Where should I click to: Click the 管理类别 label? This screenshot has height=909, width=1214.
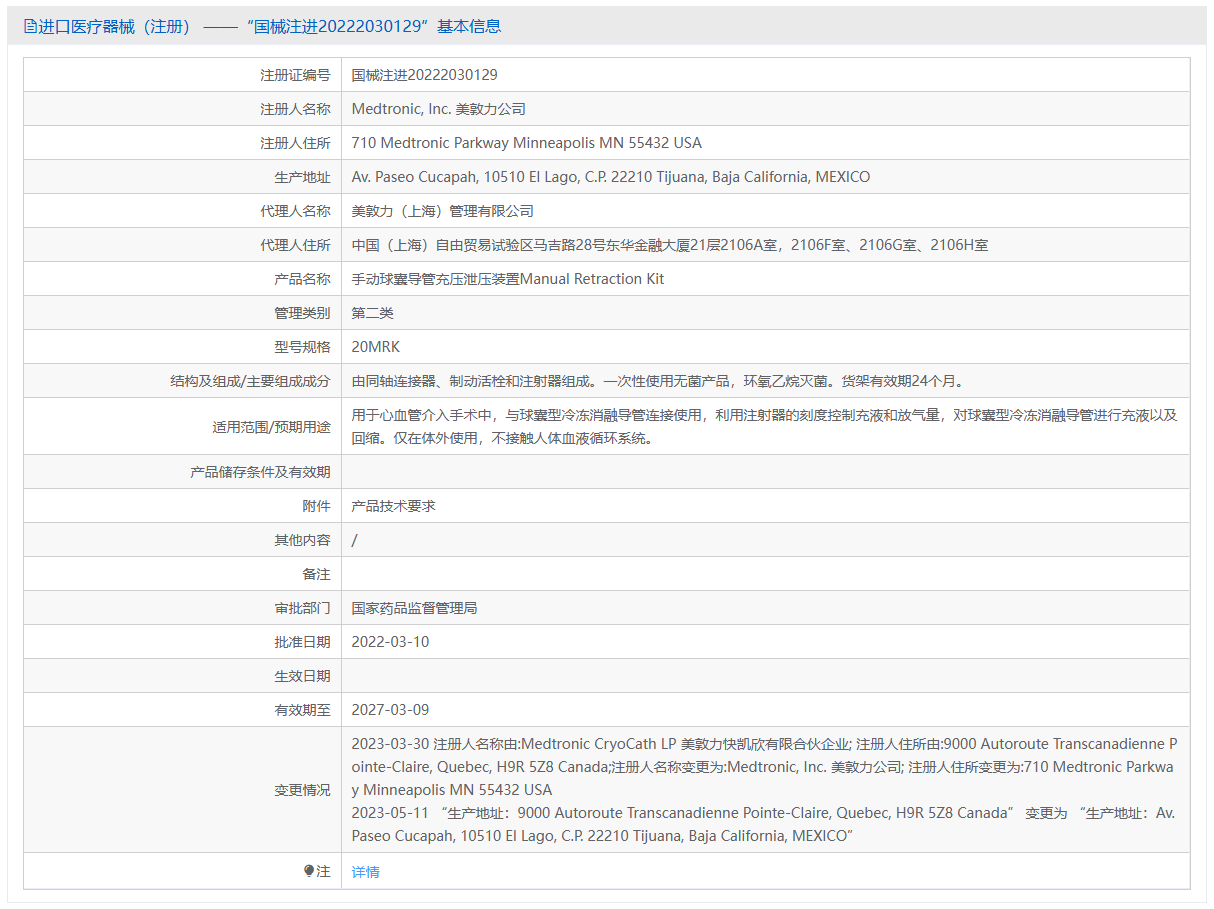coord(302,313)
